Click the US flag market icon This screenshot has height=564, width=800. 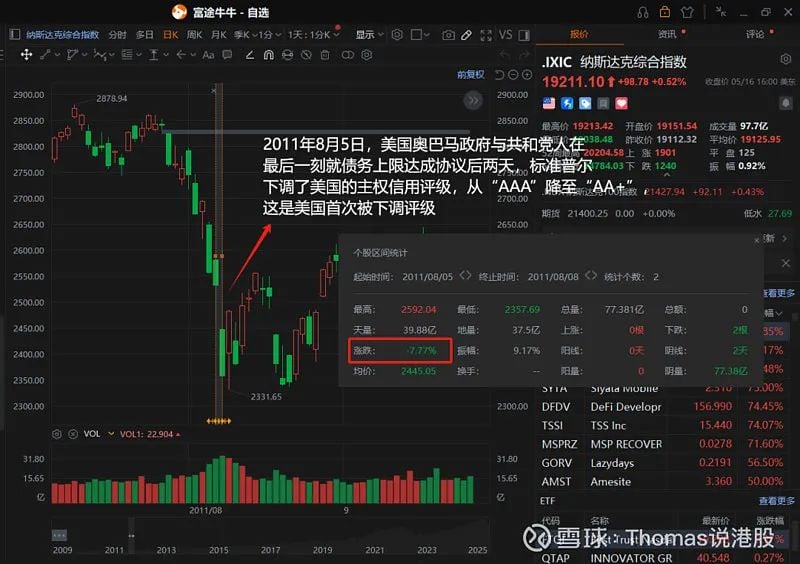pos(549,104)
